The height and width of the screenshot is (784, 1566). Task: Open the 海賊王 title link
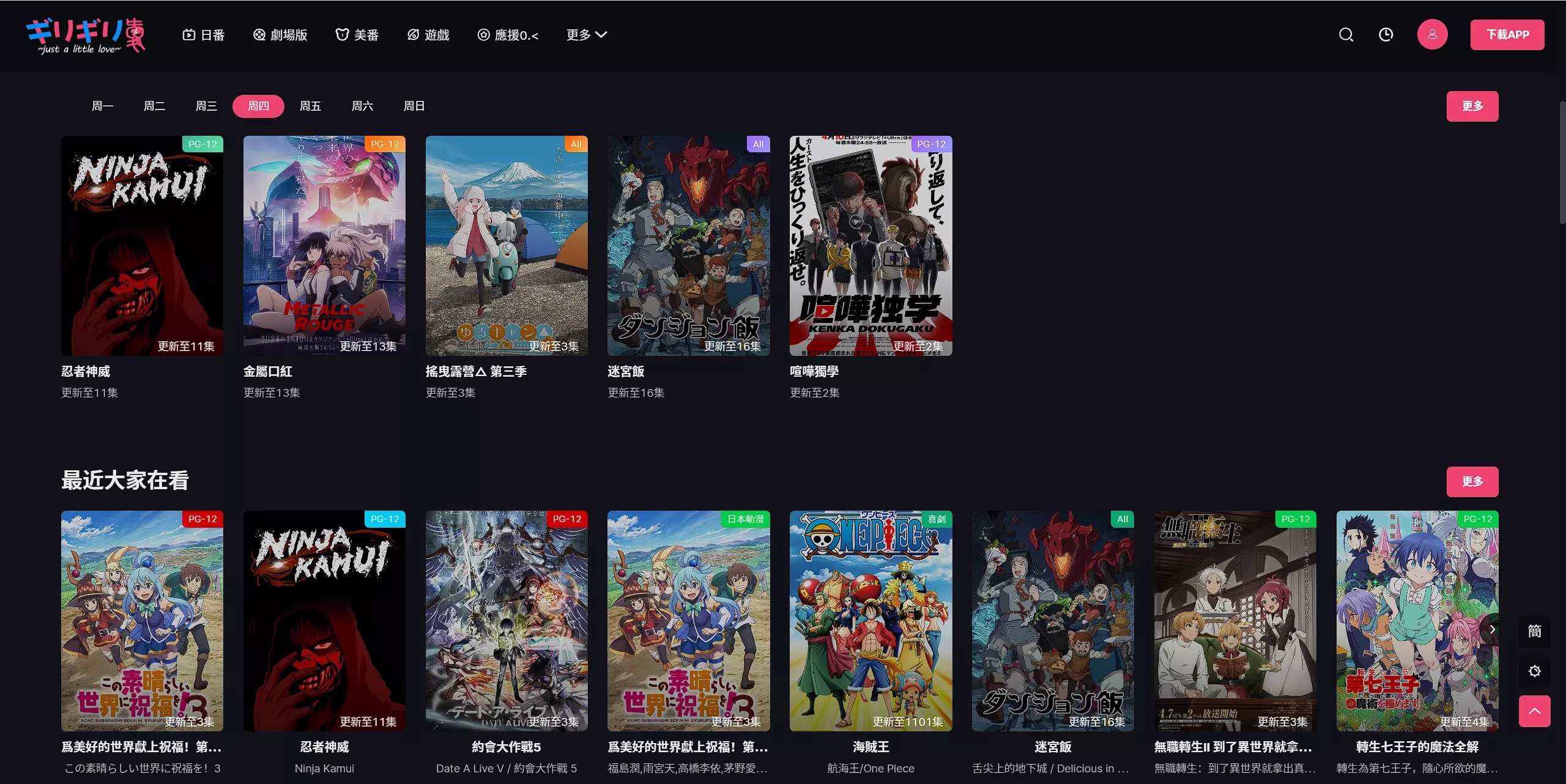870,747
